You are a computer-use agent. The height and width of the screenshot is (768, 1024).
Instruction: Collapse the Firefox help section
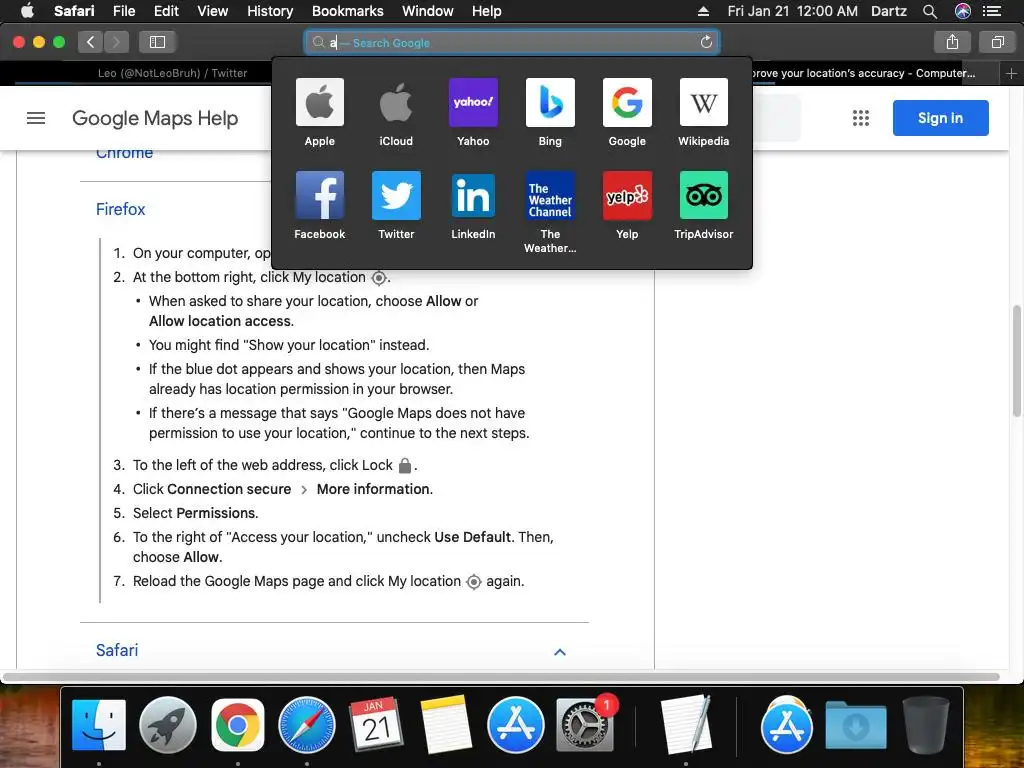click(120, 209)
